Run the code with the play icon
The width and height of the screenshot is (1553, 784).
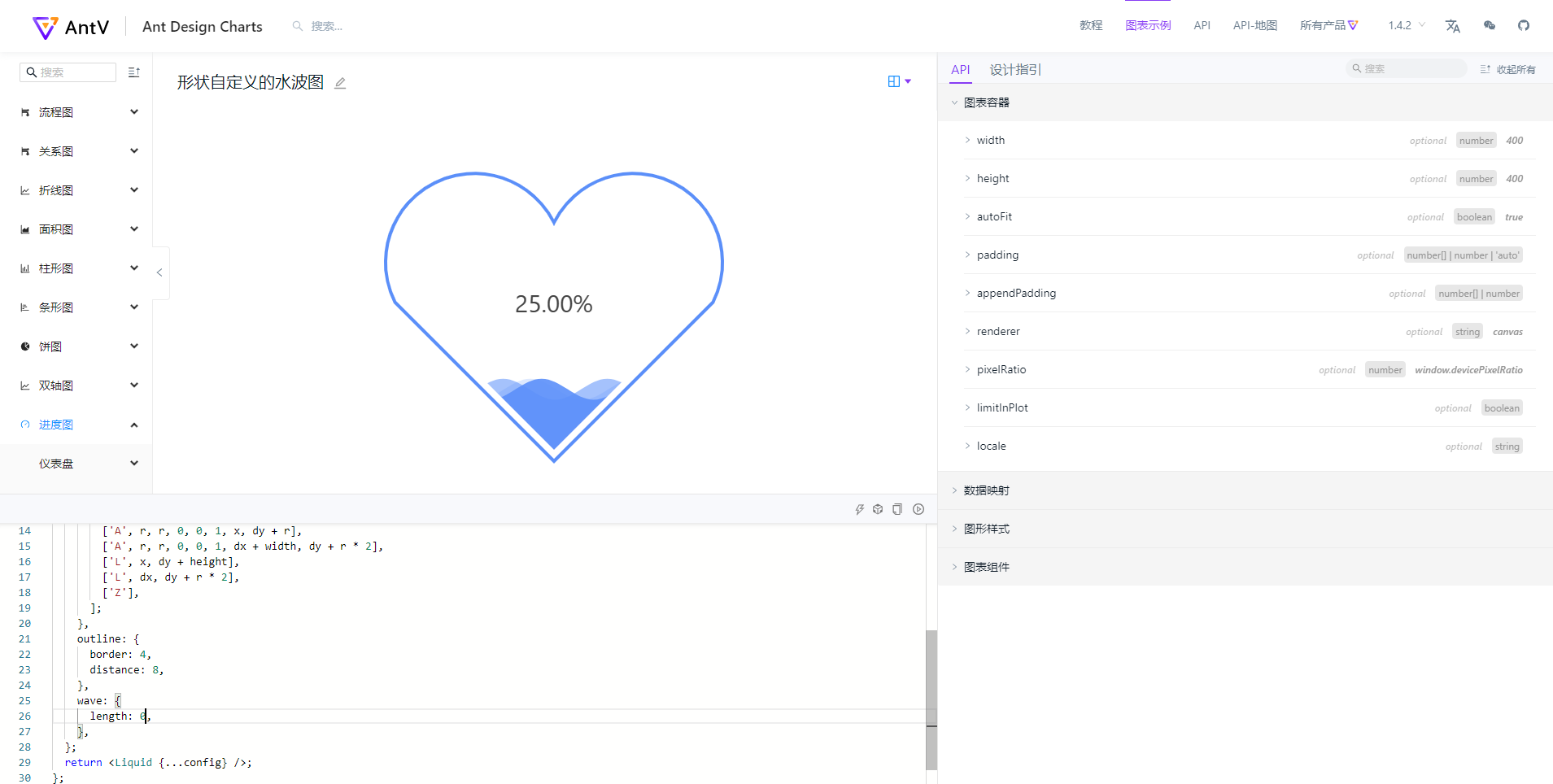918,508
